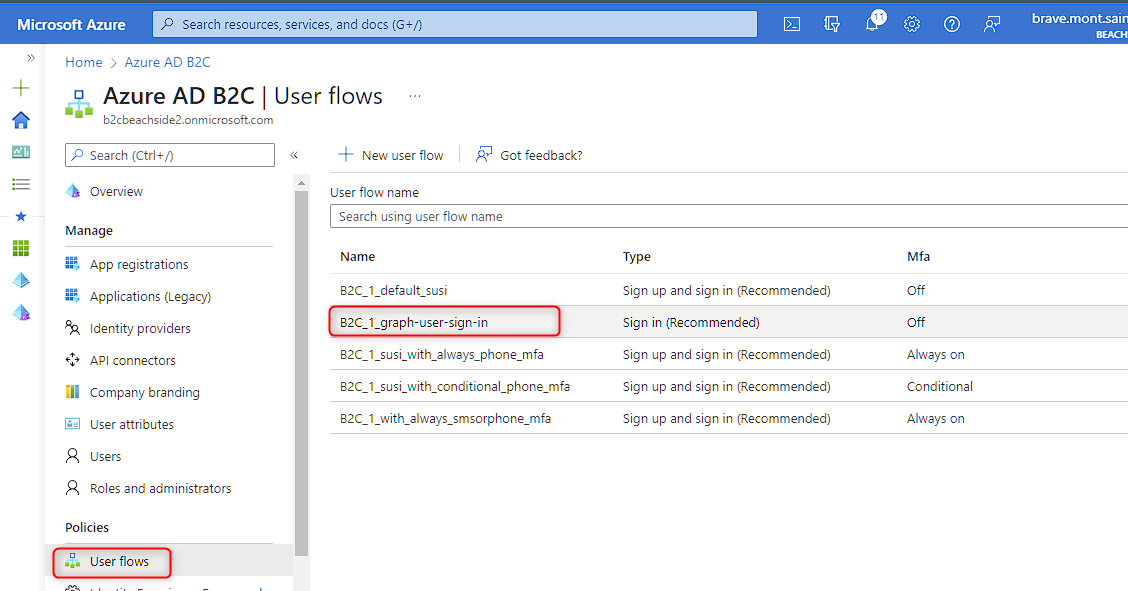
Task: Click the Favorites star icon
Action: coord(21,216)
